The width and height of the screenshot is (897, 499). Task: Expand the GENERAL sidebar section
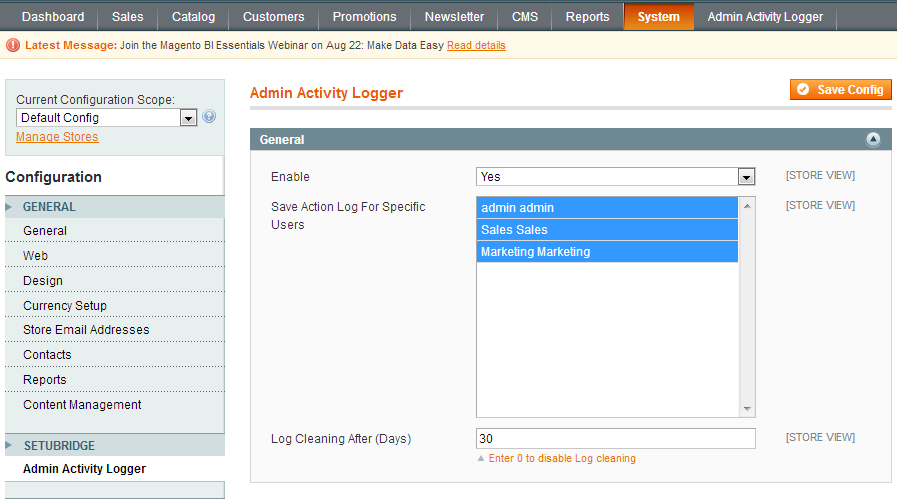click(49, 207)
